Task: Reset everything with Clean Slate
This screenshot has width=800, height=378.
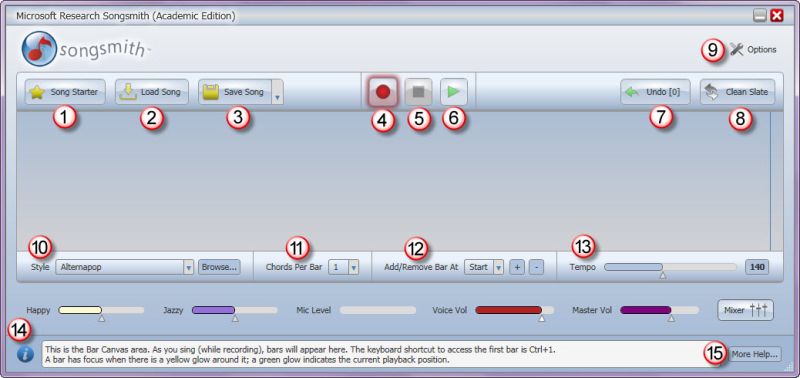Action: (737, 92)
